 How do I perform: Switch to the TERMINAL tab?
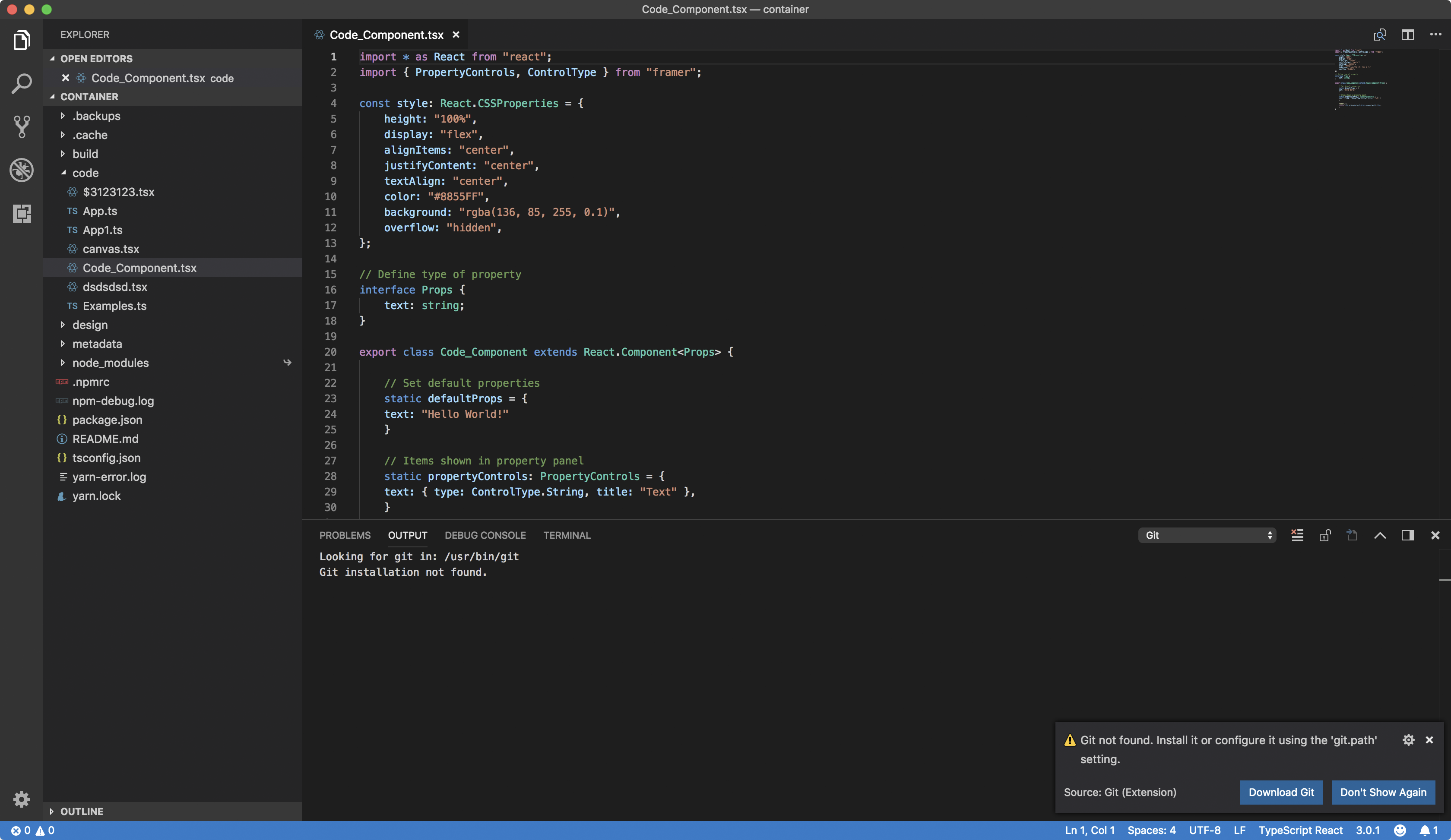click(x=567, y=535)
